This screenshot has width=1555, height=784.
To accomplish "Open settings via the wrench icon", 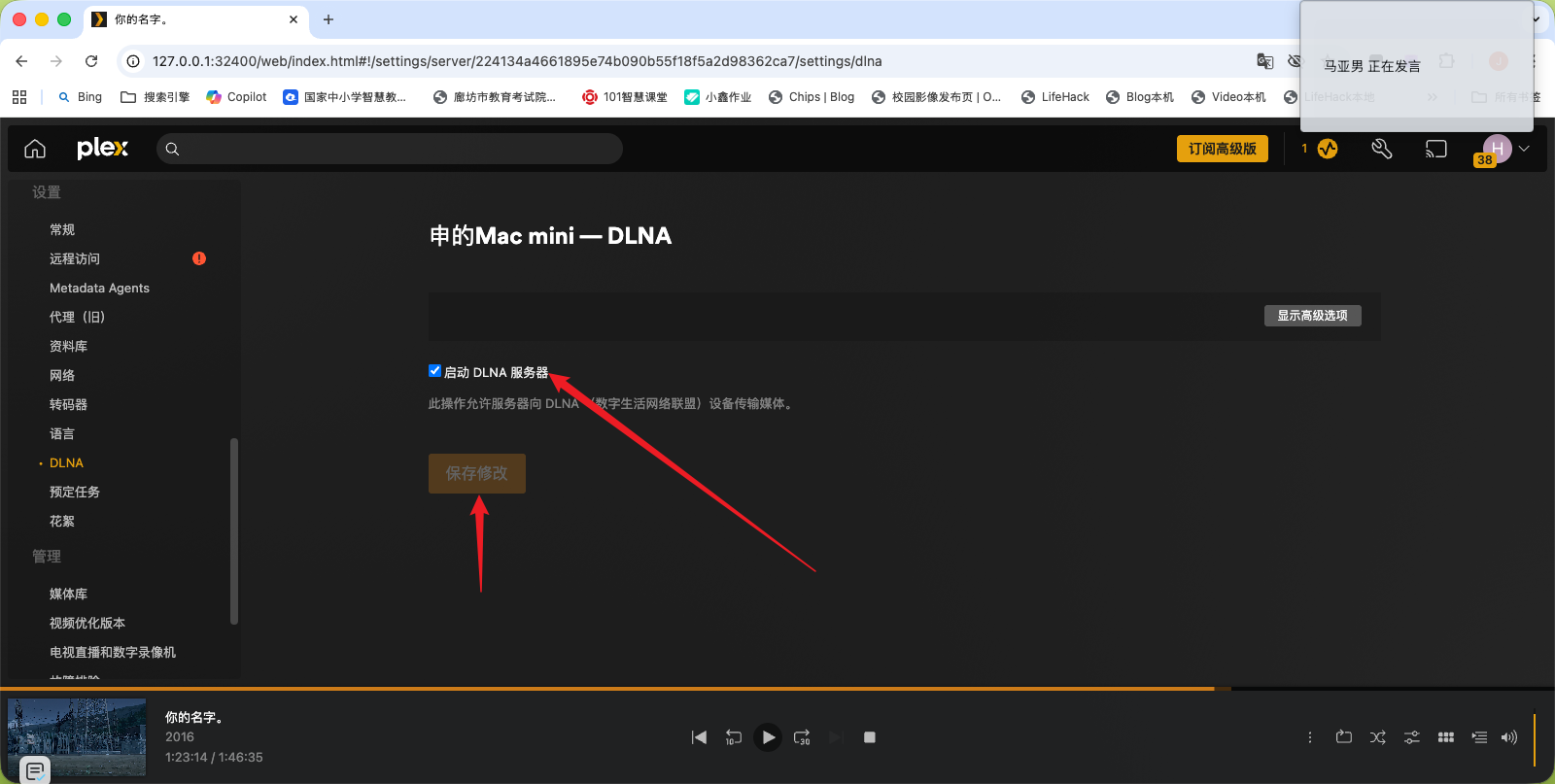I will pos(1381,149).
